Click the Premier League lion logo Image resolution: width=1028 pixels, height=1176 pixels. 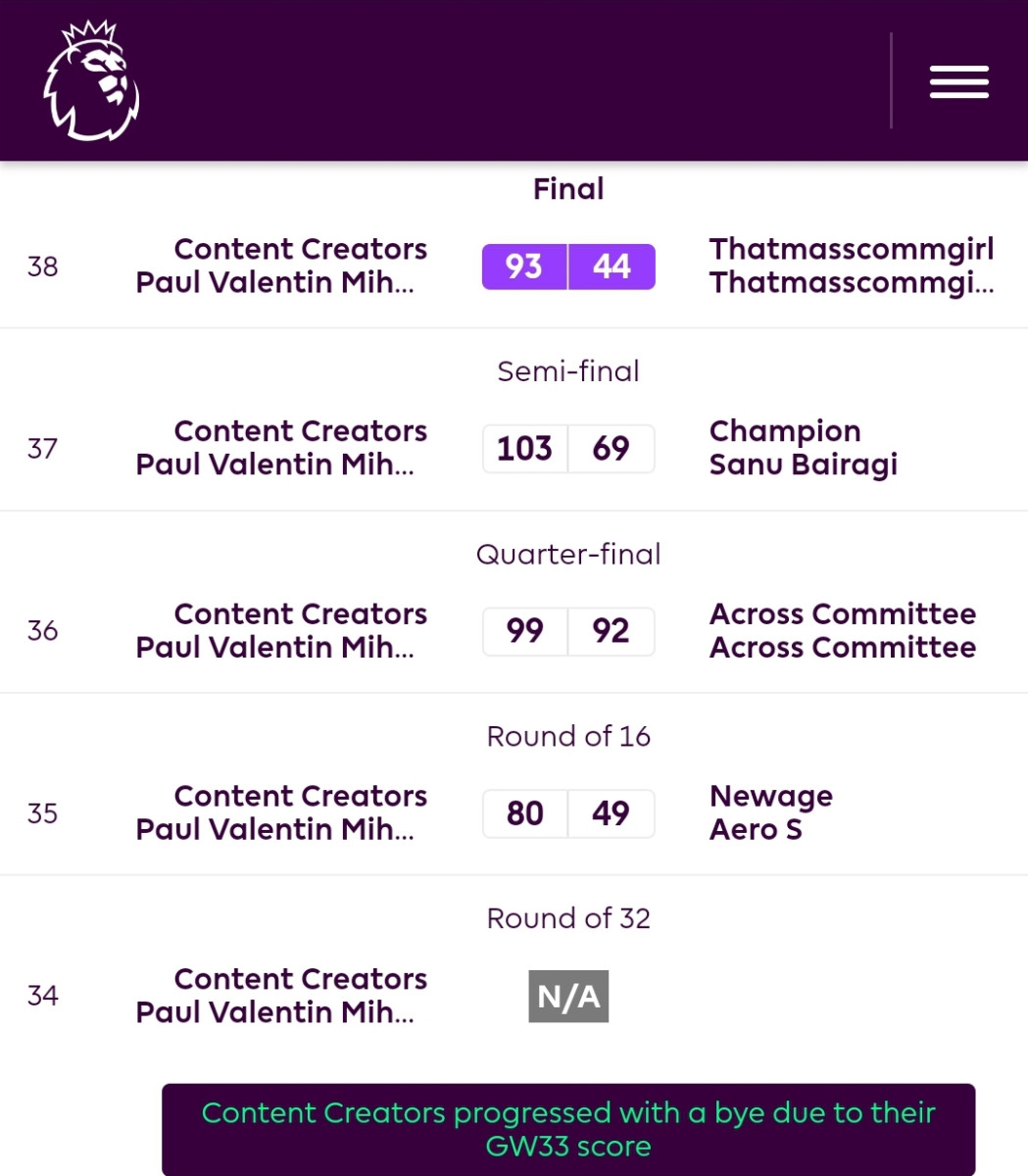91,81
